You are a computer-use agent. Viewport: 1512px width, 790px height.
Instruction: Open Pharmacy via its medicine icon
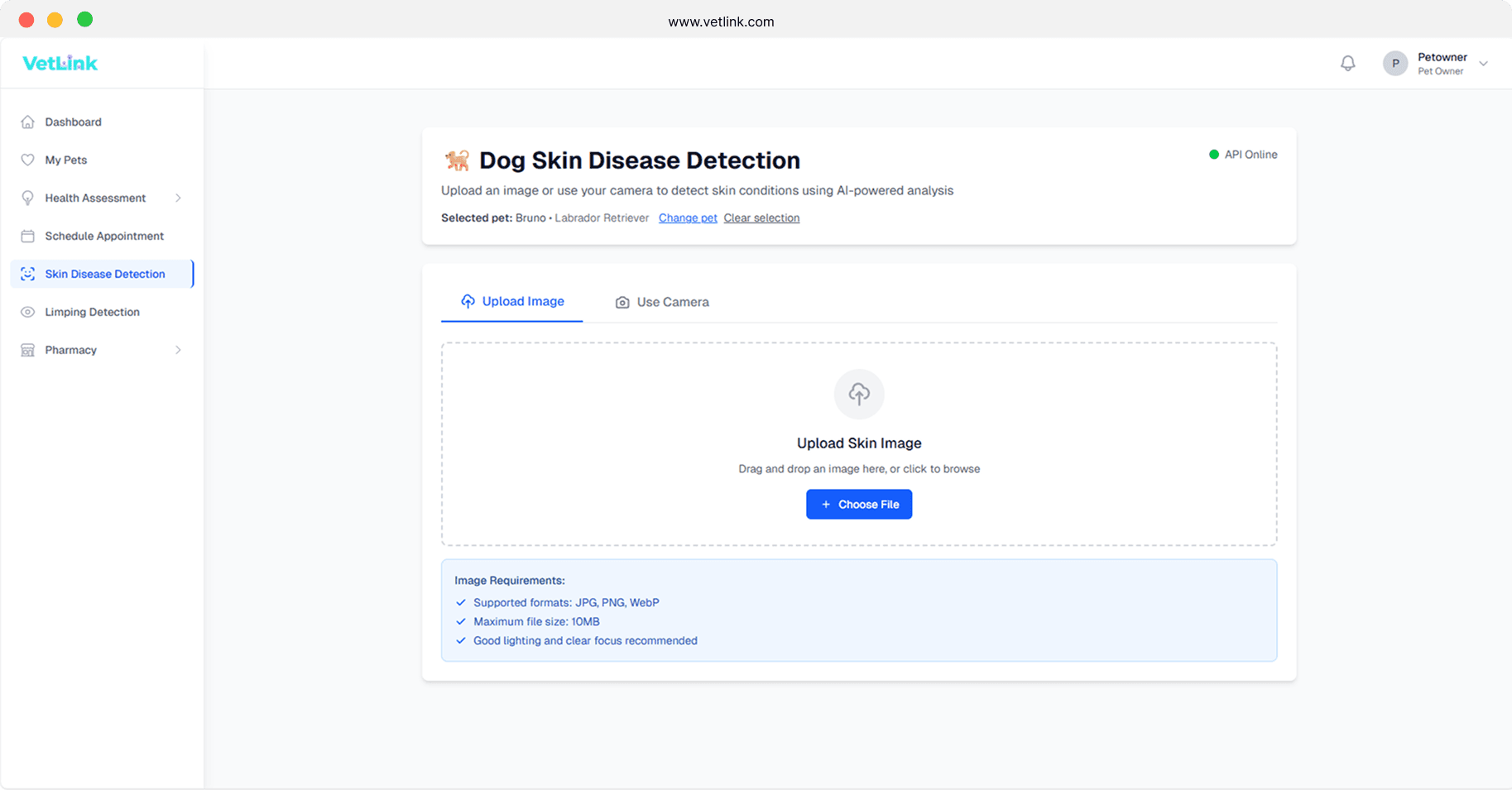pos(27,350)
